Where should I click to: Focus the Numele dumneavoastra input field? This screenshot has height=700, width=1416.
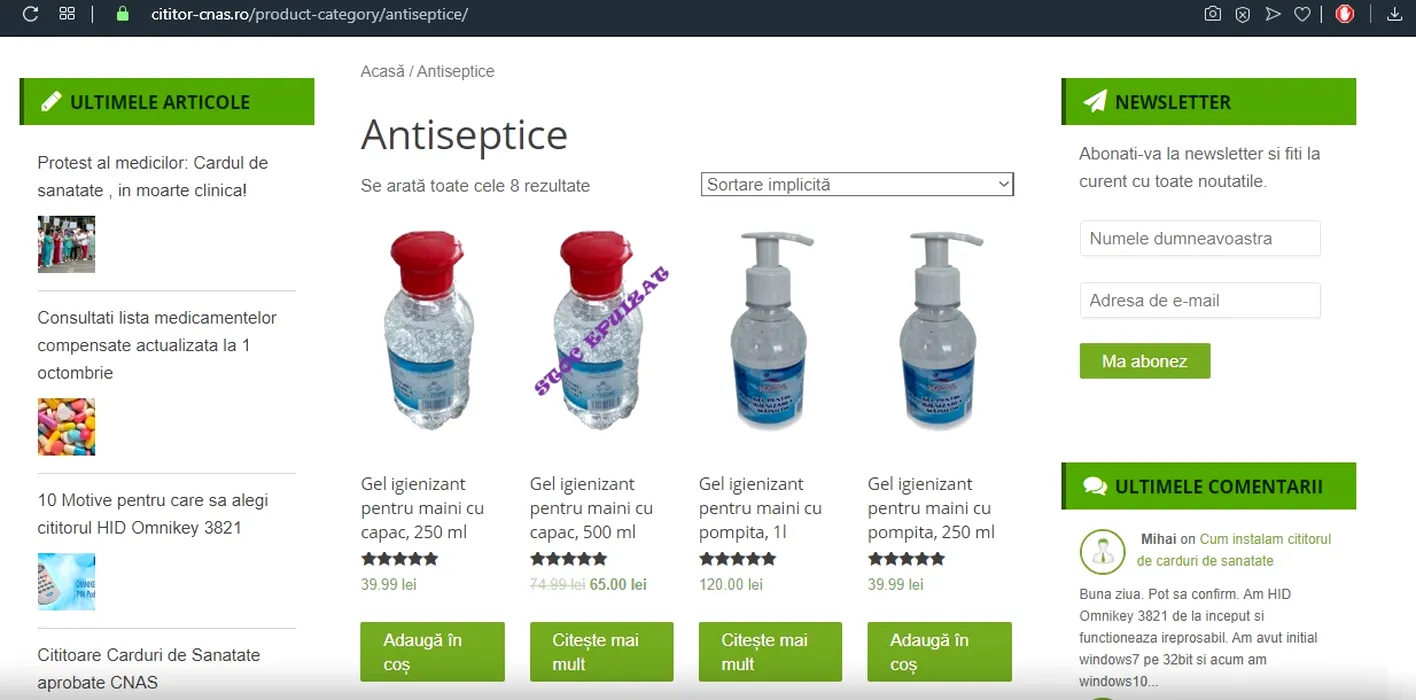pyautogui.click(x=1200, y=239)
